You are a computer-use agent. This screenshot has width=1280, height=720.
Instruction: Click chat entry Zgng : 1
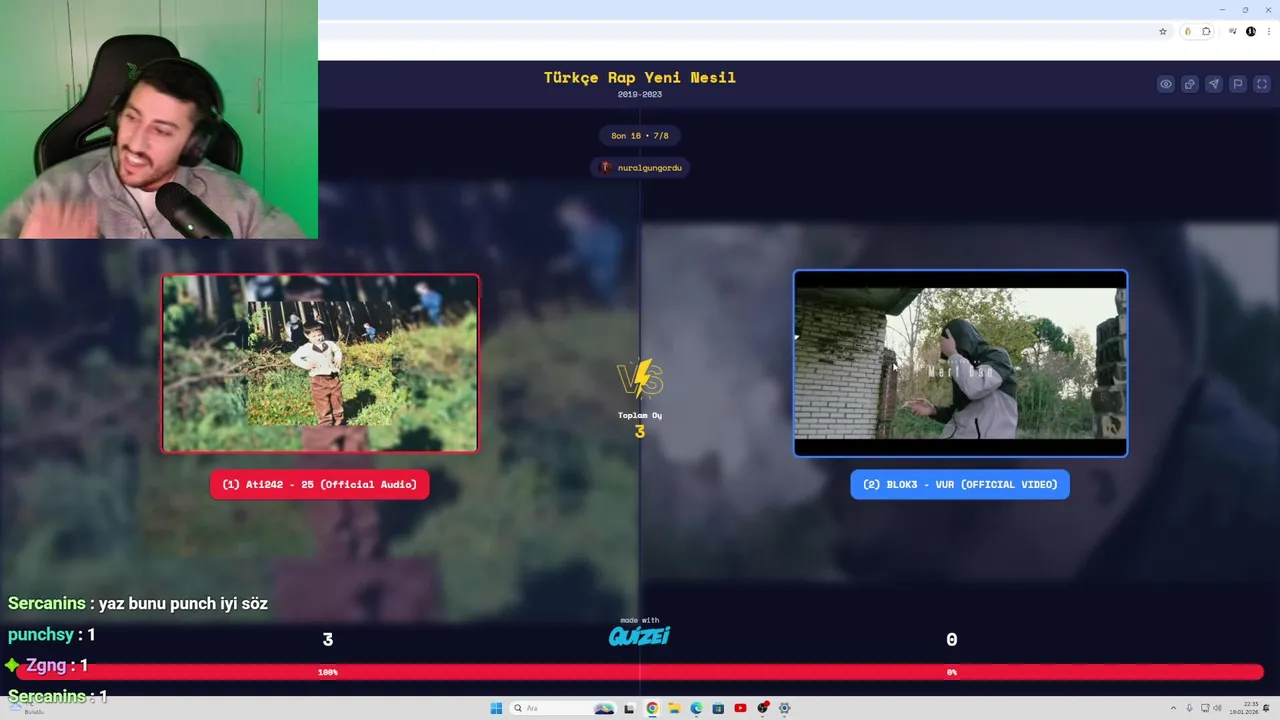(47, 665)
